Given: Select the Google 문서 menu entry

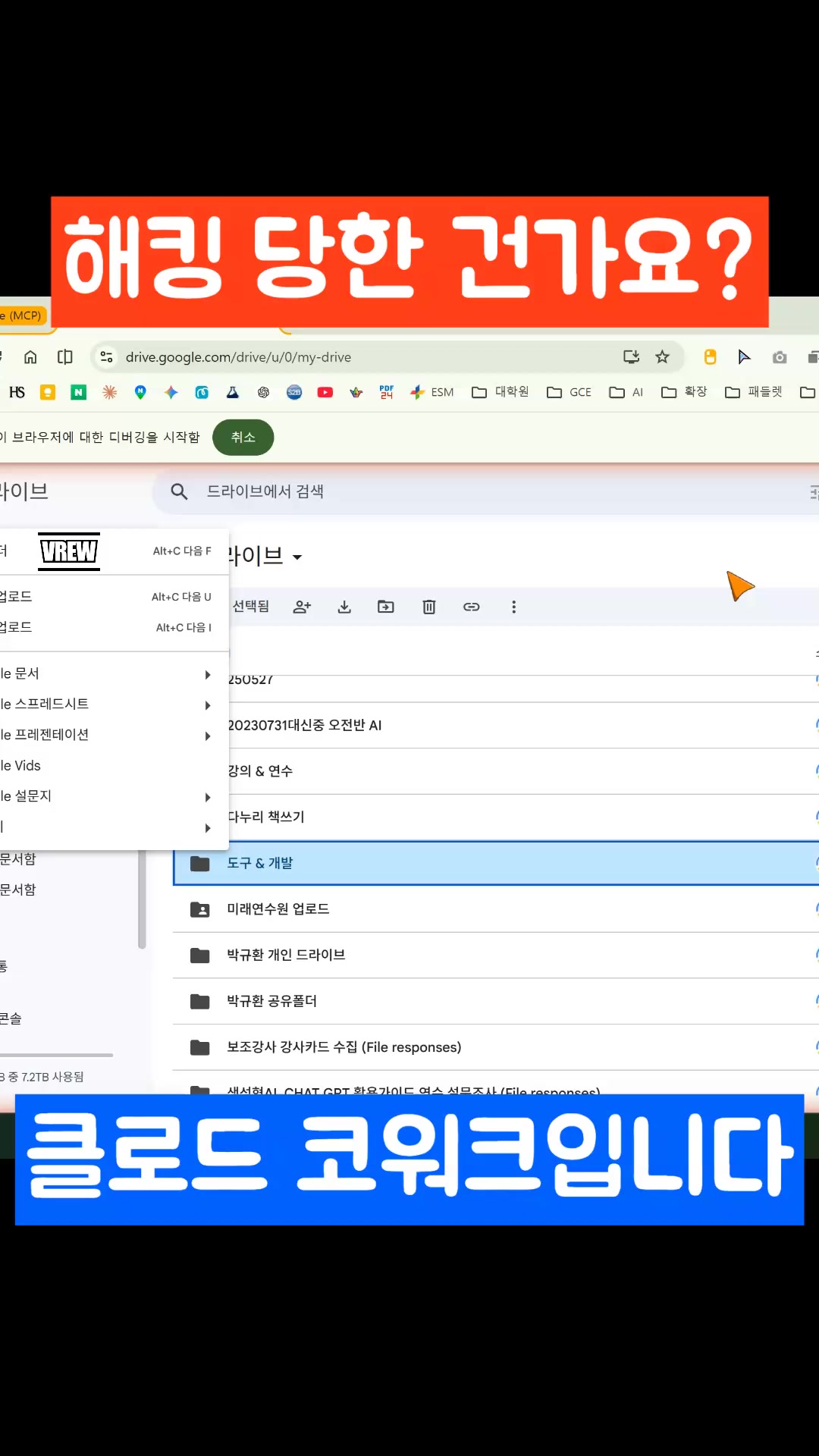Looking at the screenshot, I should (x=114, y=674).
